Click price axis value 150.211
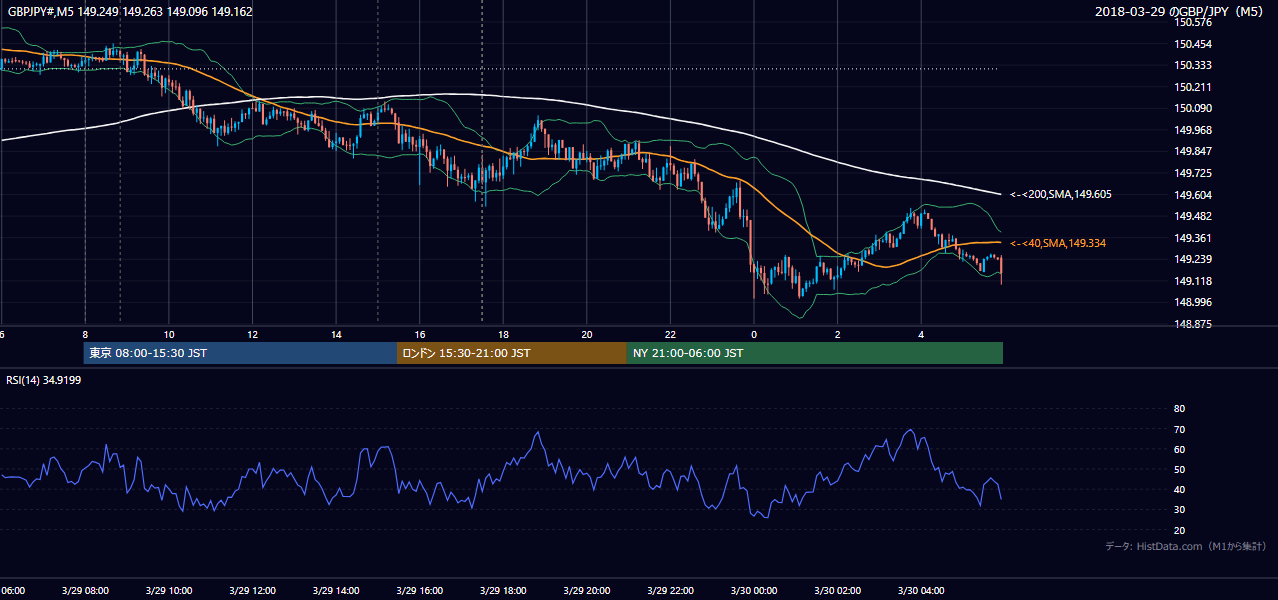The height and width of the screenshot is (600, 1278). 1192,87
